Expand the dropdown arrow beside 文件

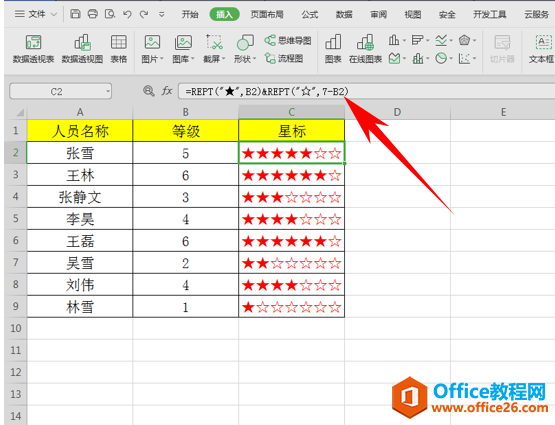pos(54,15)
